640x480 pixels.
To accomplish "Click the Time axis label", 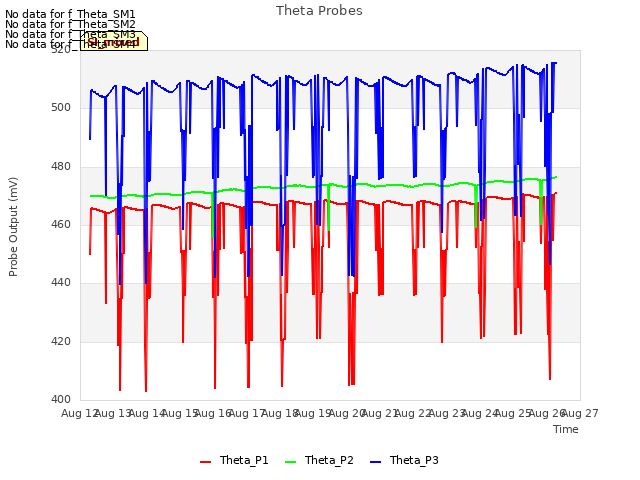I will coord(566,429).
